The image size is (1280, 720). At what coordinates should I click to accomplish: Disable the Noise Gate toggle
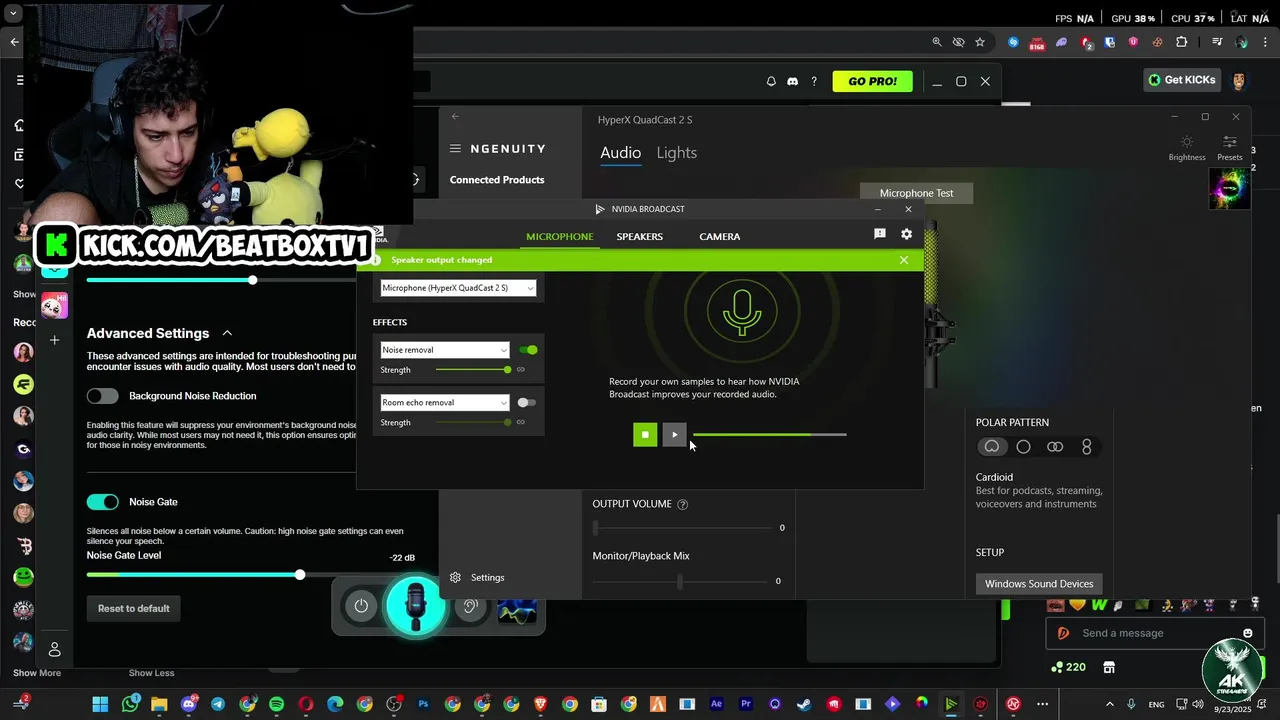pos(102,502)
